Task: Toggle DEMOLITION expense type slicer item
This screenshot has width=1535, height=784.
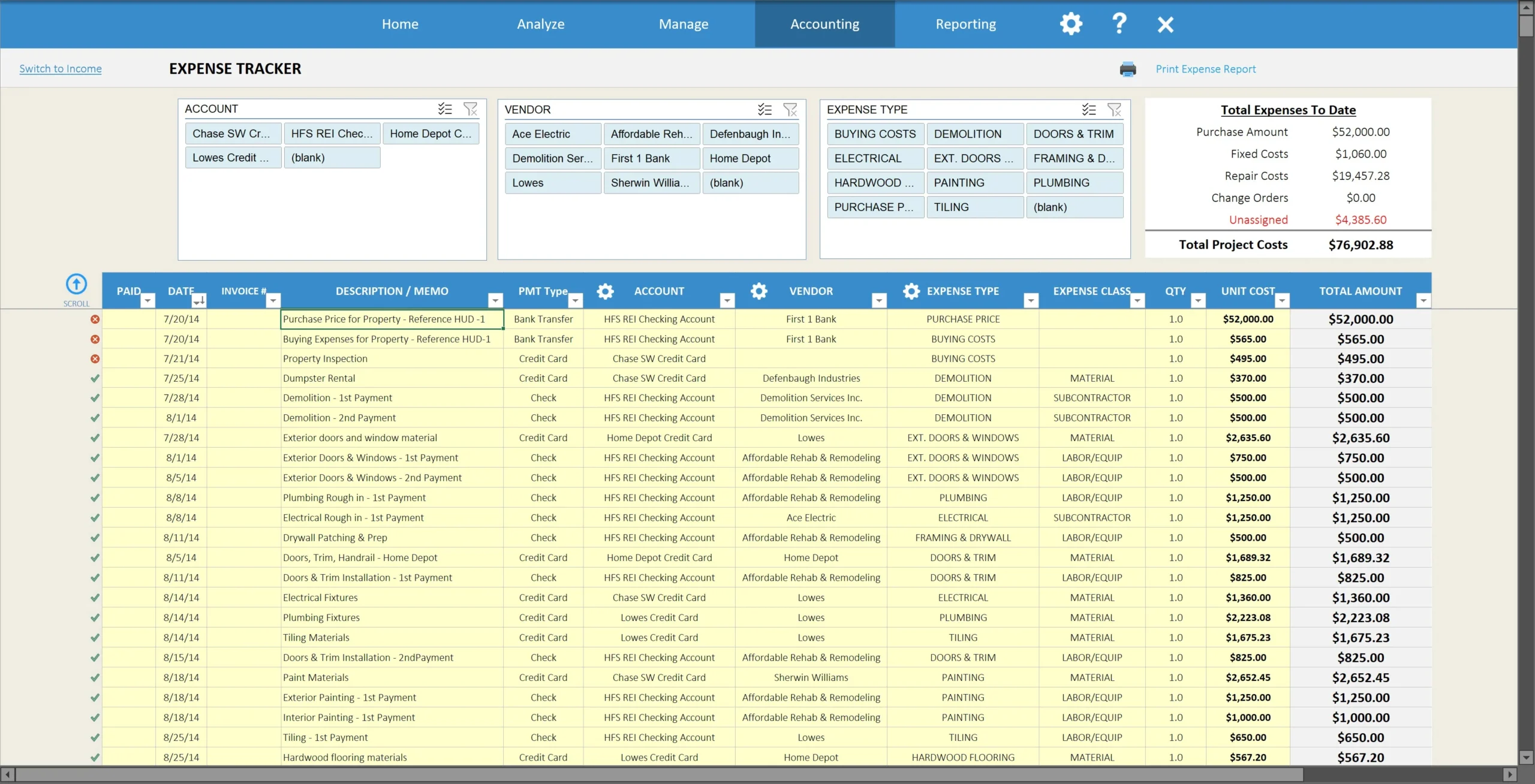Action: pyautogui.click(x=975, y=134)
